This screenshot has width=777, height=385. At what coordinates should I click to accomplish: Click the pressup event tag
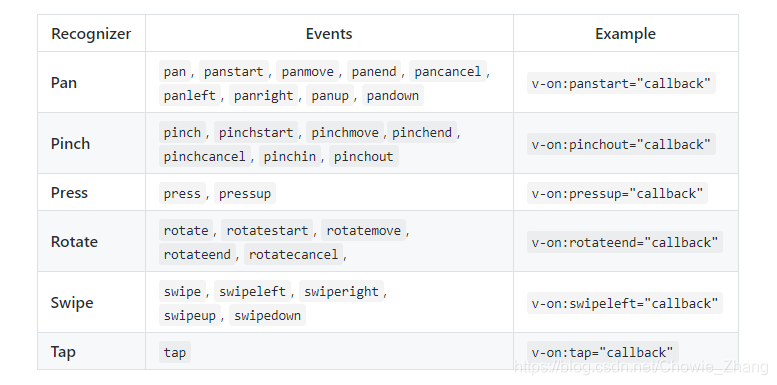point(245,193)
